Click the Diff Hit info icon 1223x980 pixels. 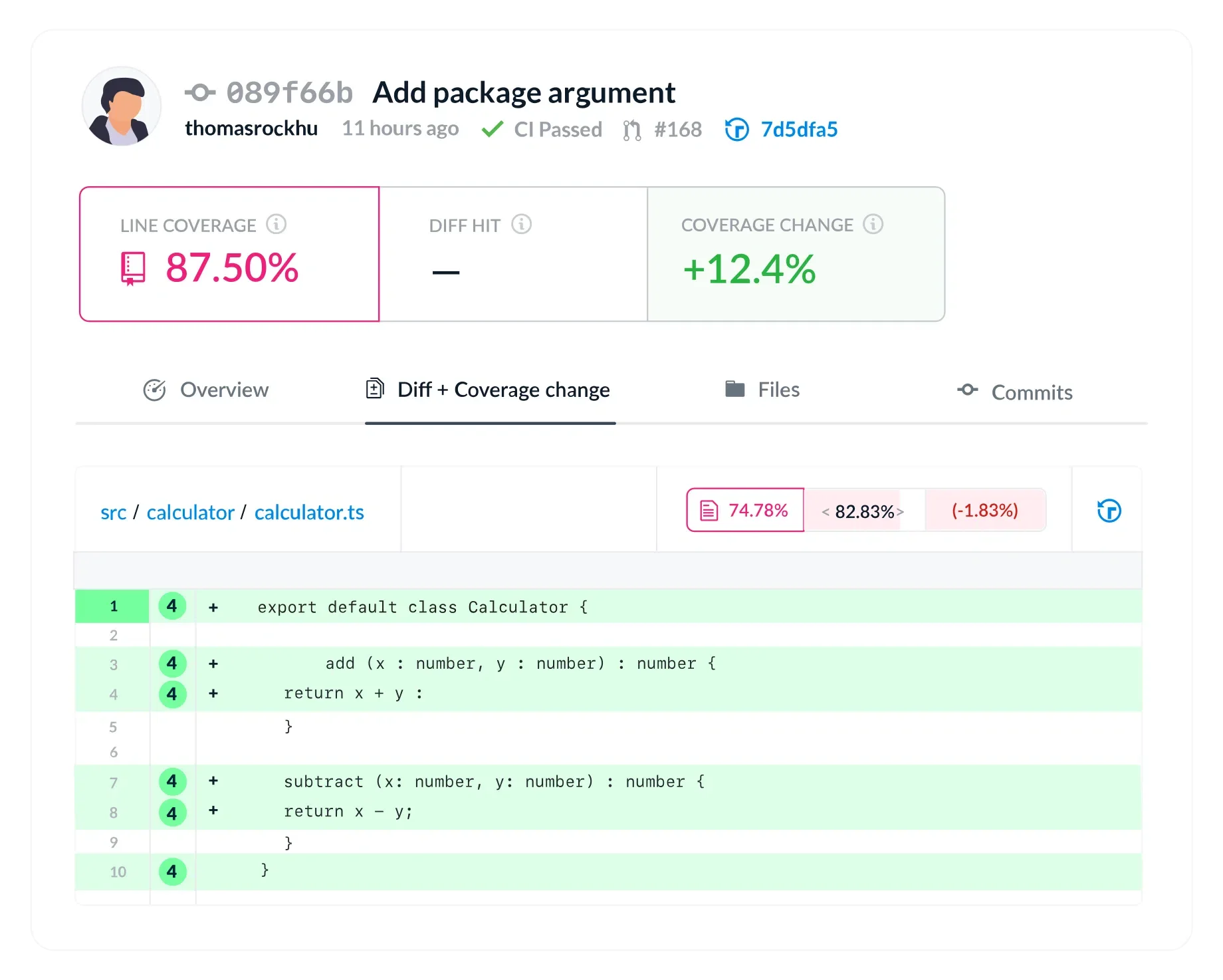click(522, 225)
